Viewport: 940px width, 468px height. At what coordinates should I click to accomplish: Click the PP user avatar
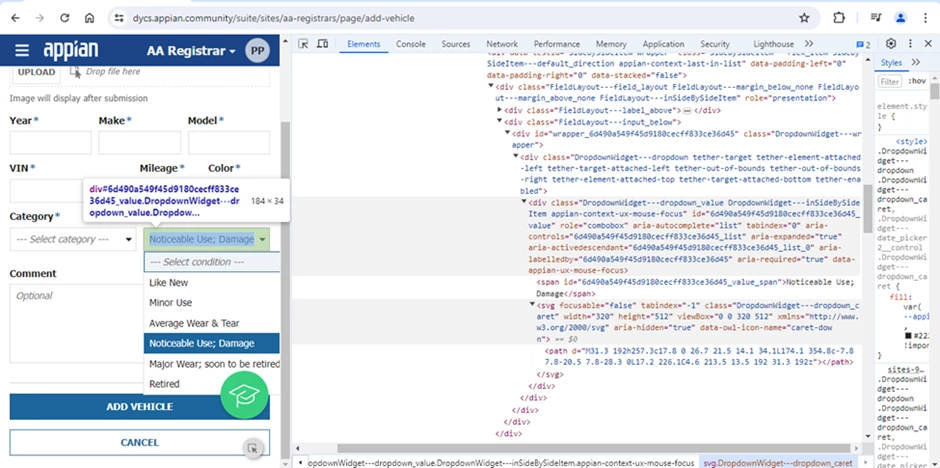[258, 50]
